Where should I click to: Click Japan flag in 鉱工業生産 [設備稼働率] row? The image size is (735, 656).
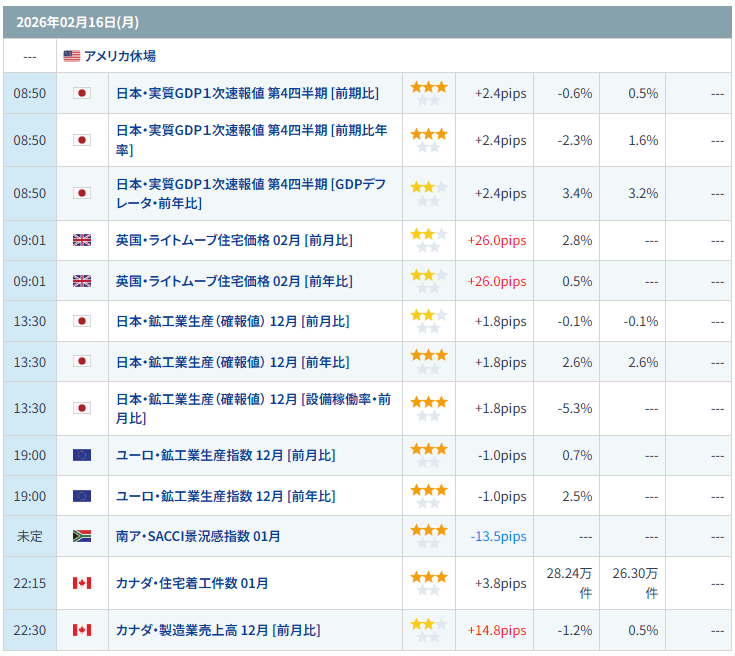click(82, 408)
